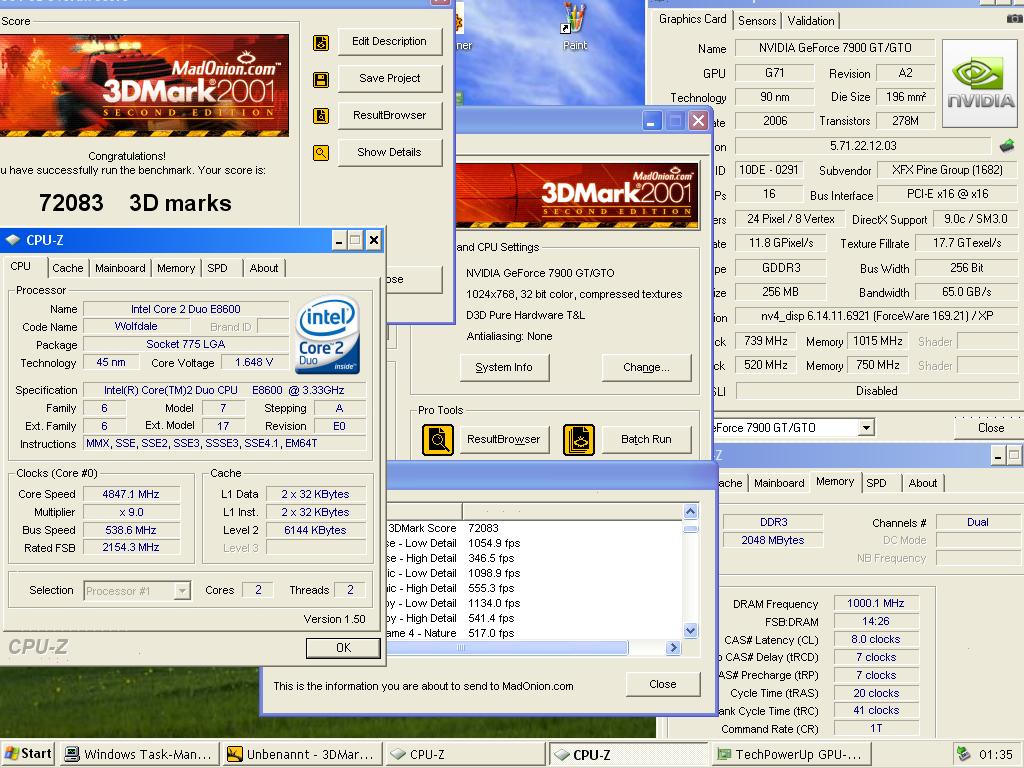Image resolution: width=1024 pixels, height=768 pixels.
Task: Click the Close button in GPU-Z
Action: tap(990, 428)
